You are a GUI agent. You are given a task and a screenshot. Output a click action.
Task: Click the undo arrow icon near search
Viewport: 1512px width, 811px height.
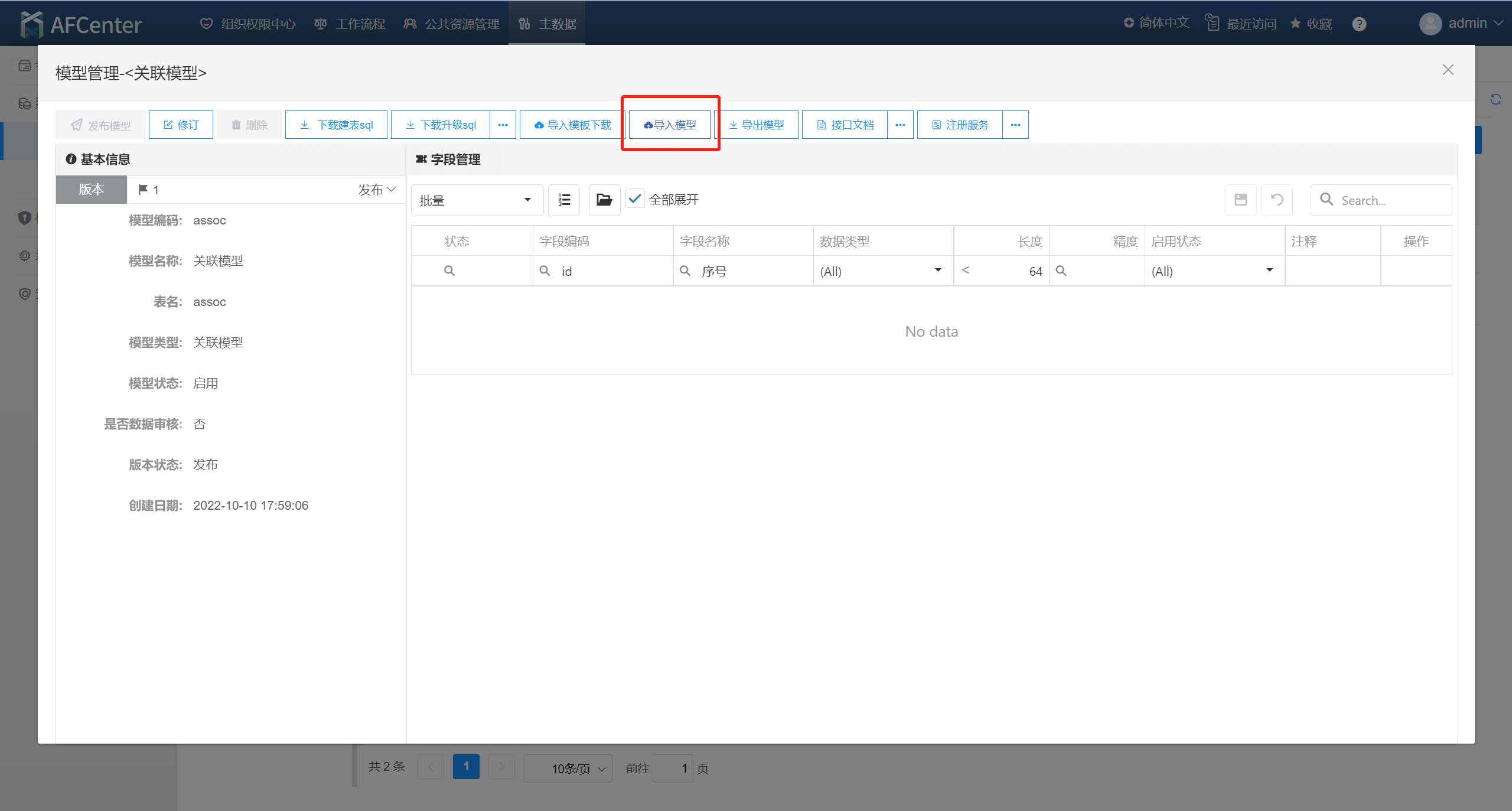pyautogui.click(x=1276, y=200)
